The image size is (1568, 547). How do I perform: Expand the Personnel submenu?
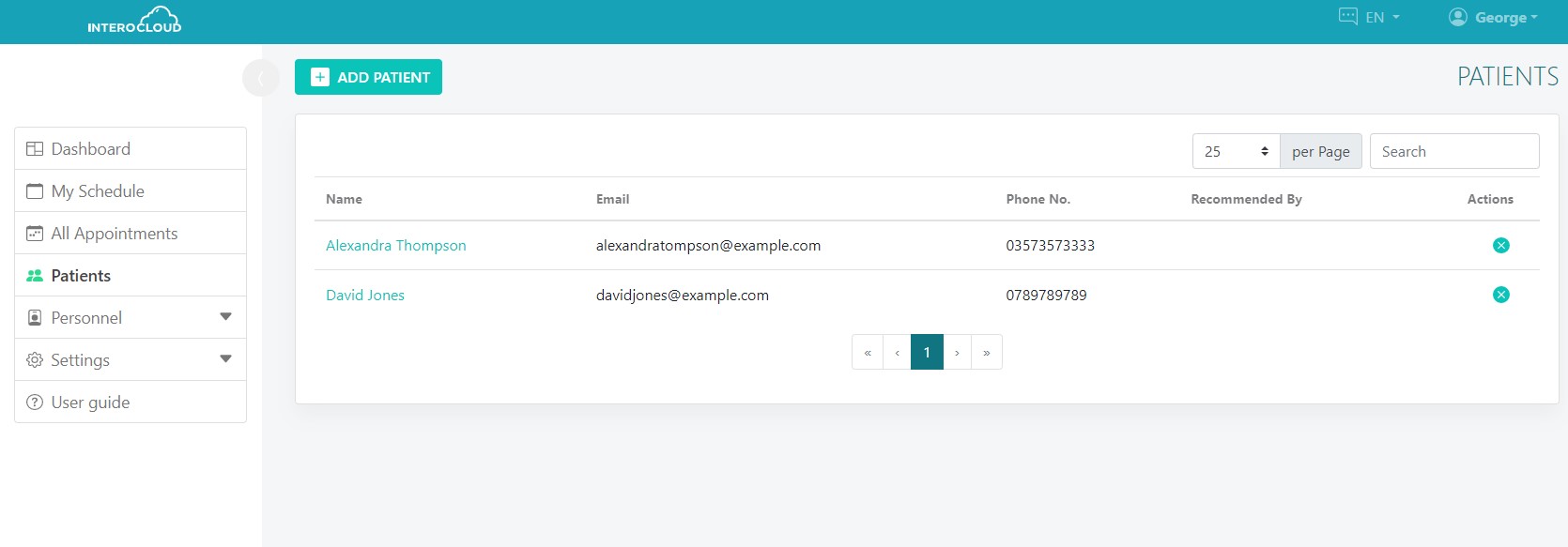pos(131,318)
